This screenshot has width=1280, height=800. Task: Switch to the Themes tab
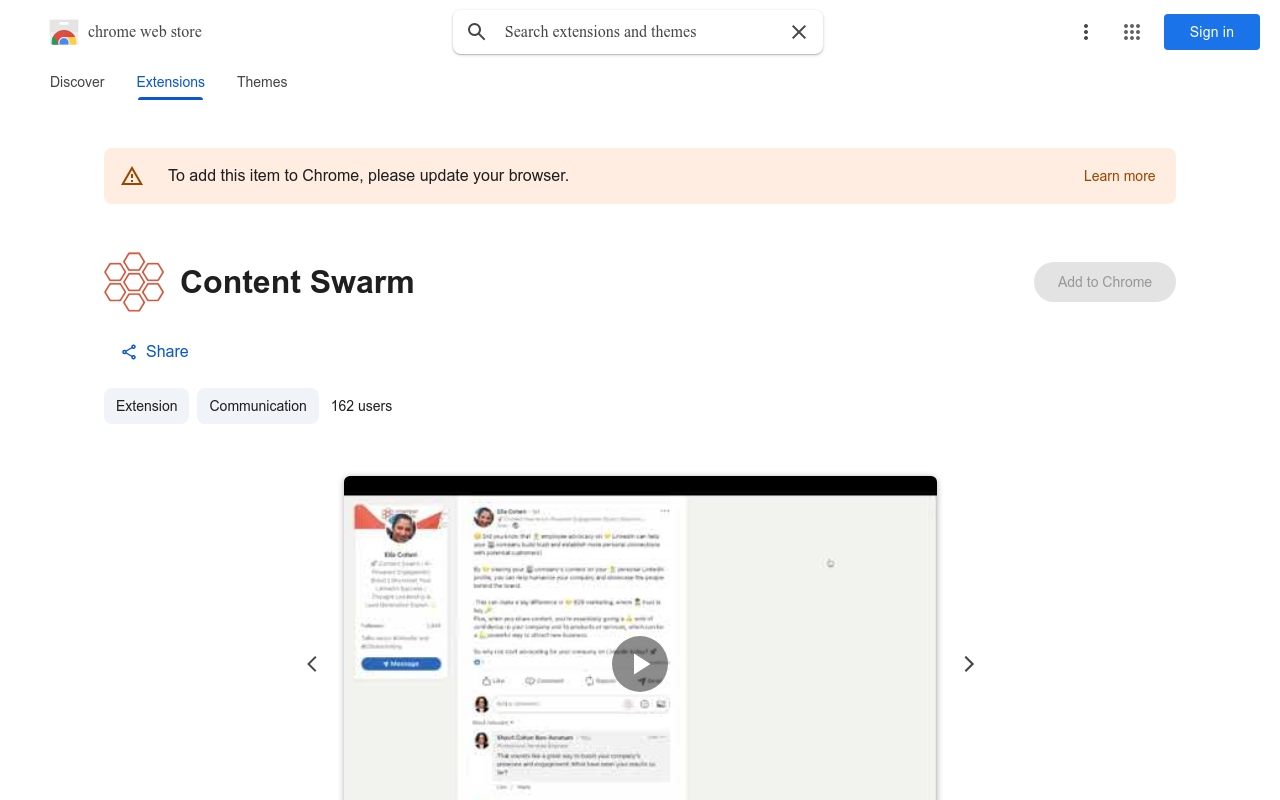tap(262, 82)
